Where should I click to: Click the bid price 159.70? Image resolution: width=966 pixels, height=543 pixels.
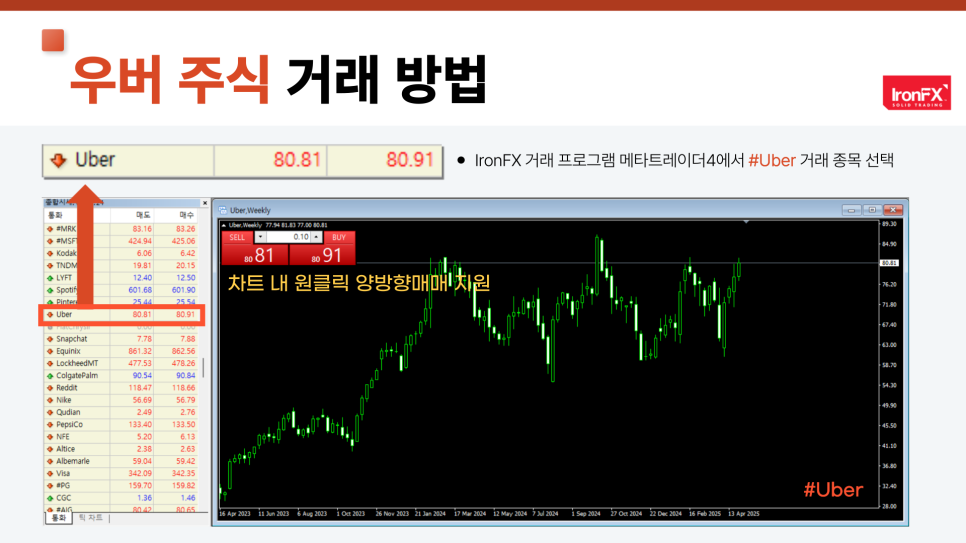140,486
